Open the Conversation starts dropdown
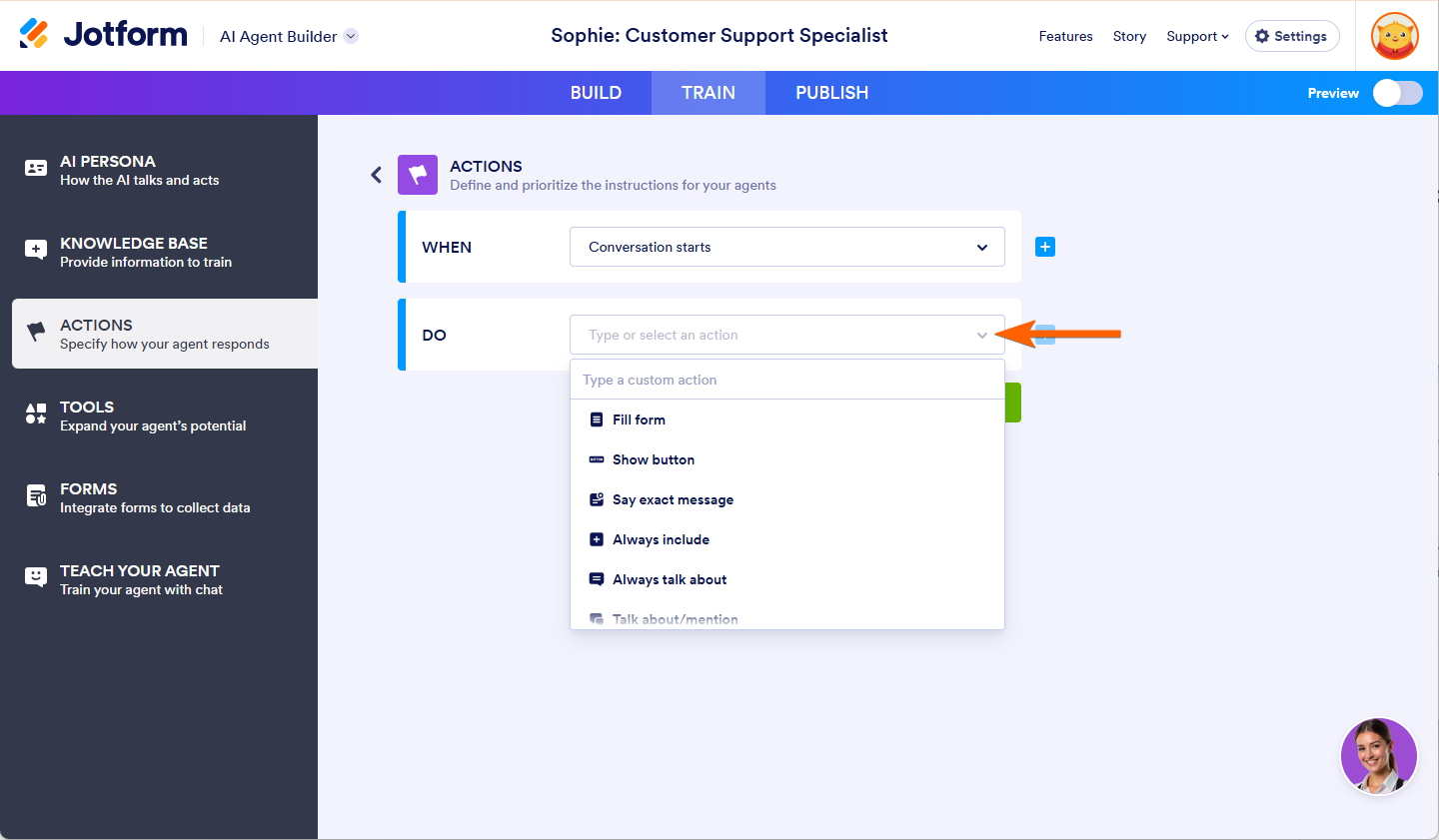This screenshot has height=840, width=1439. tap(787, 247)
